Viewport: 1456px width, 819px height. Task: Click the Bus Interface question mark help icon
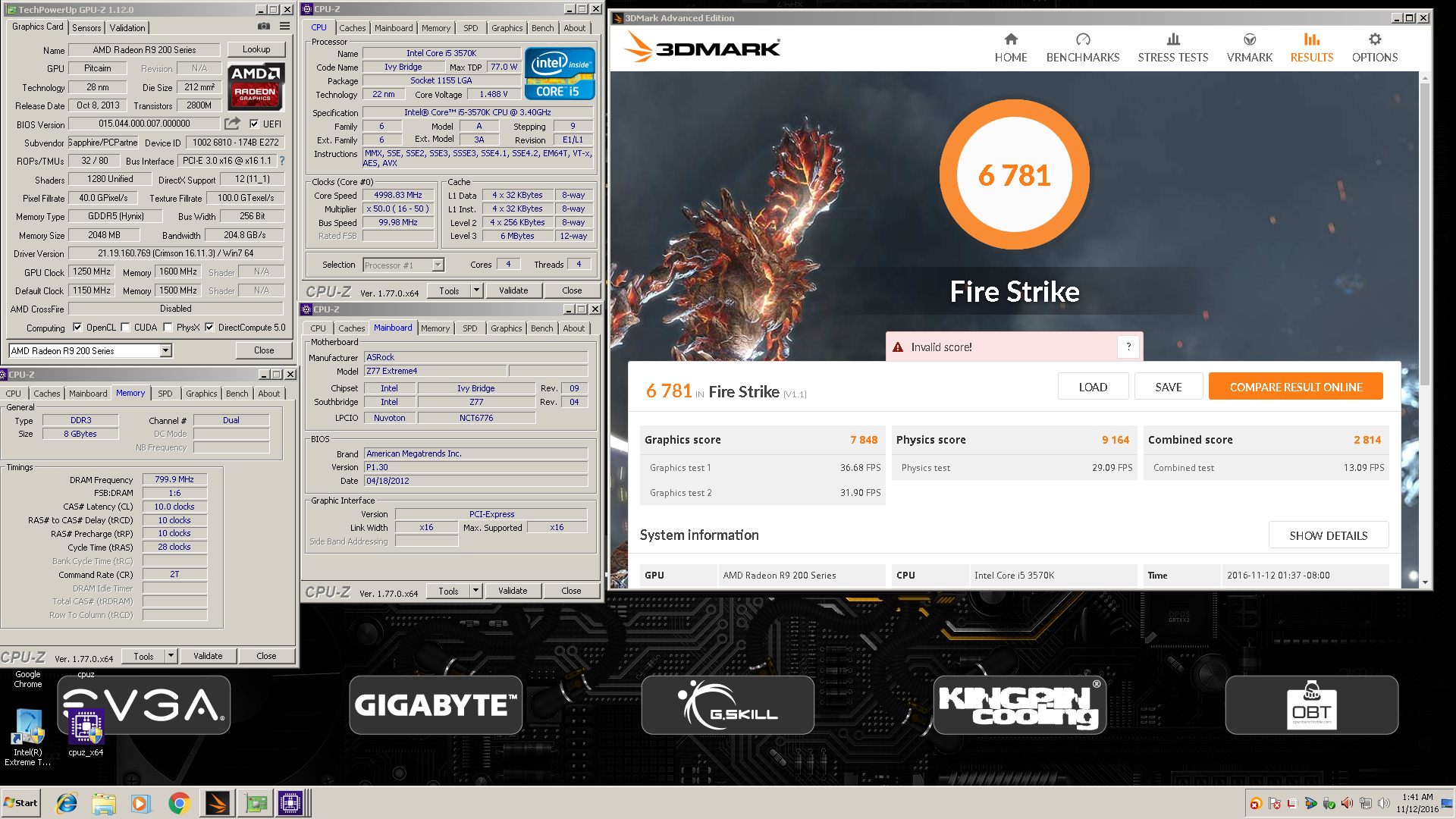coord(282,161)
